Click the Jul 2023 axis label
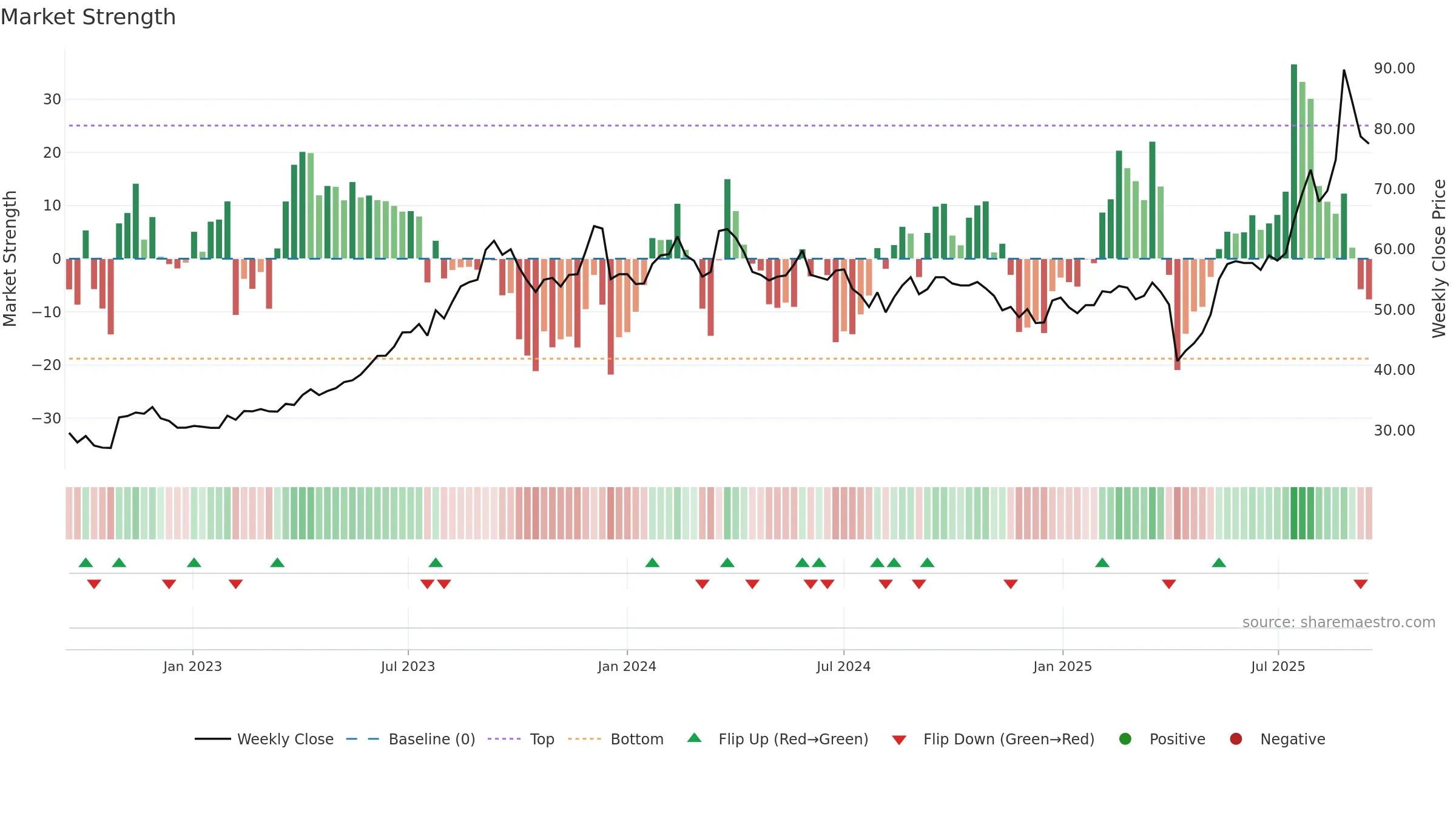The width and height of the screenshot is (1456, 819). pos(408,666)
